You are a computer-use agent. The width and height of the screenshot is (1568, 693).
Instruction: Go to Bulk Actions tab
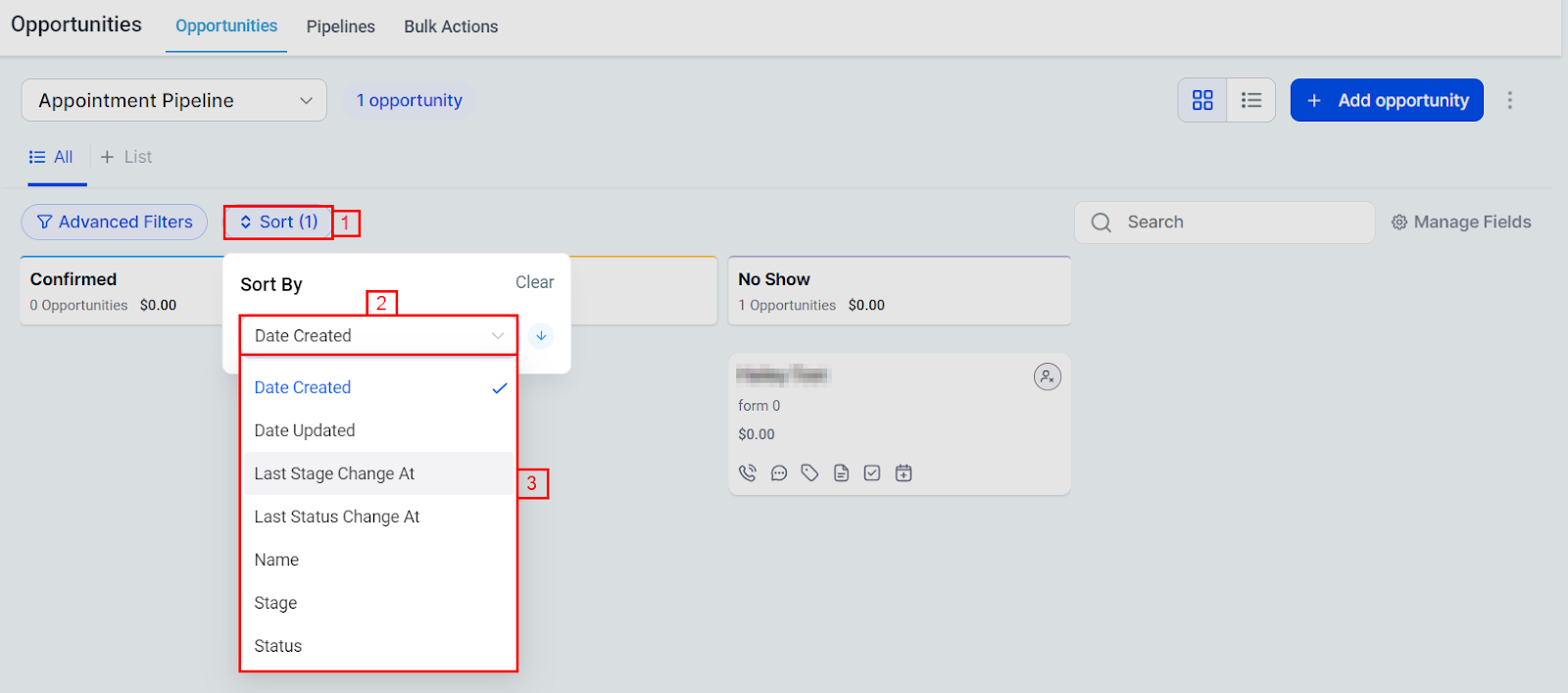pos(451,26)
